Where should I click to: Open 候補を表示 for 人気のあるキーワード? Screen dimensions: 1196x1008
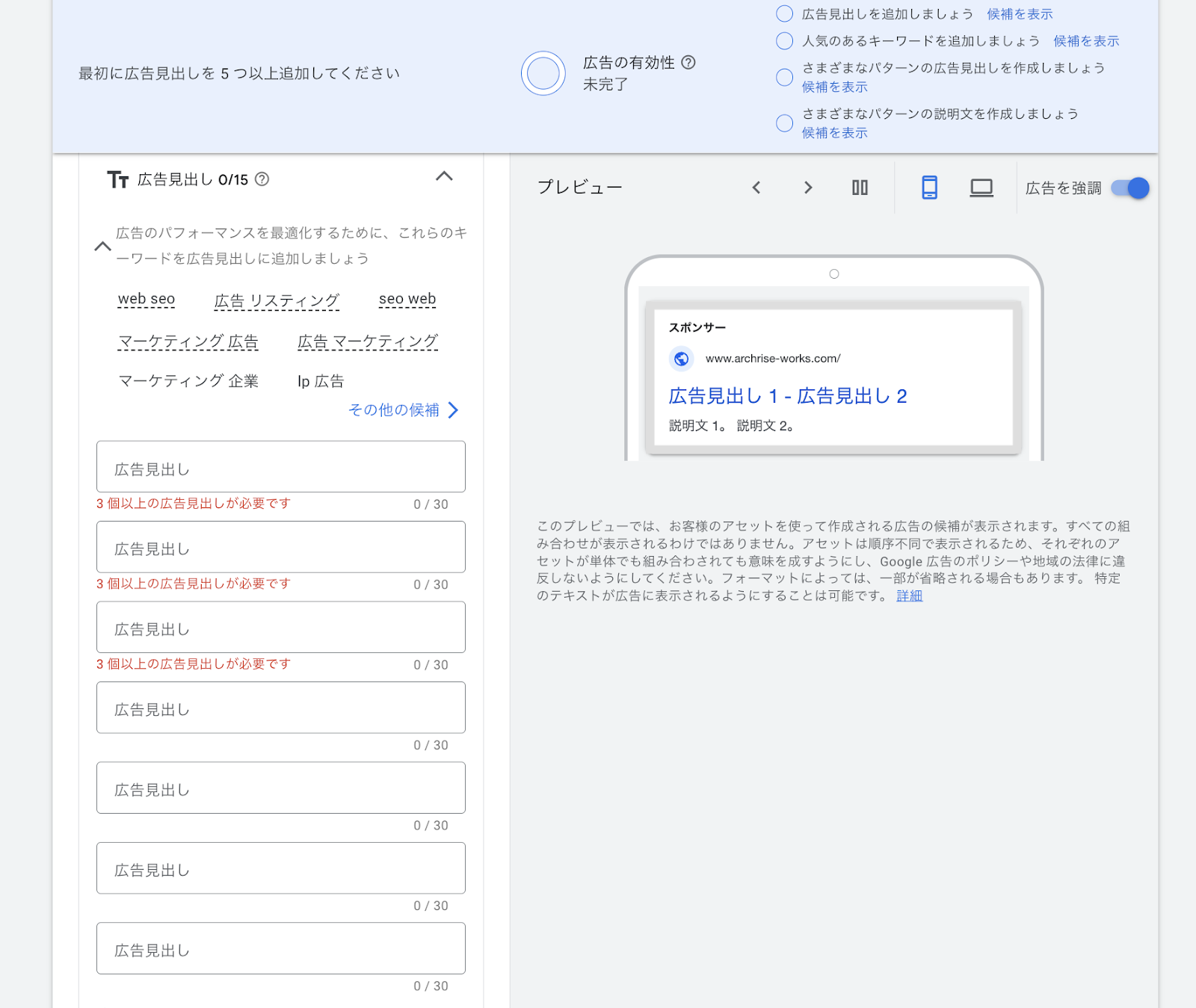coord(1086,41)
